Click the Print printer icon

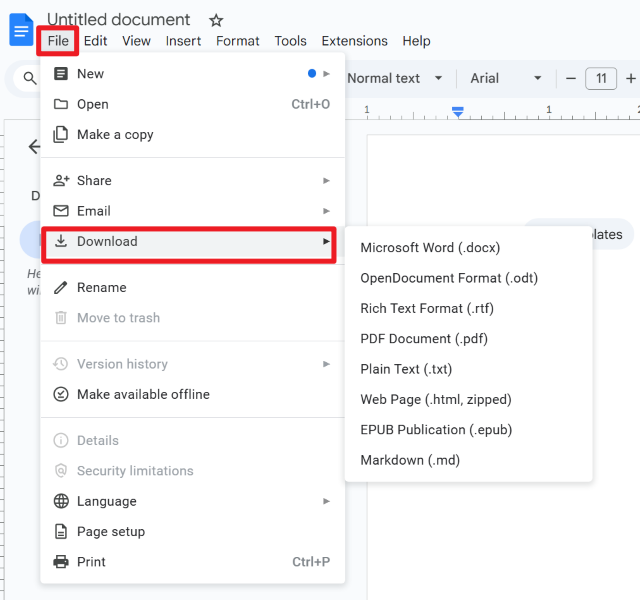click(x=61, y=562)
